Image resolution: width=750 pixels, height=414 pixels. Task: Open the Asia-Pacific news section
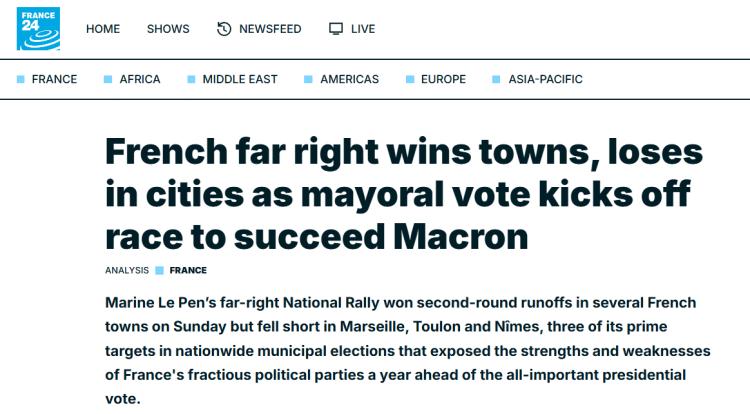(x=545, y=80)
